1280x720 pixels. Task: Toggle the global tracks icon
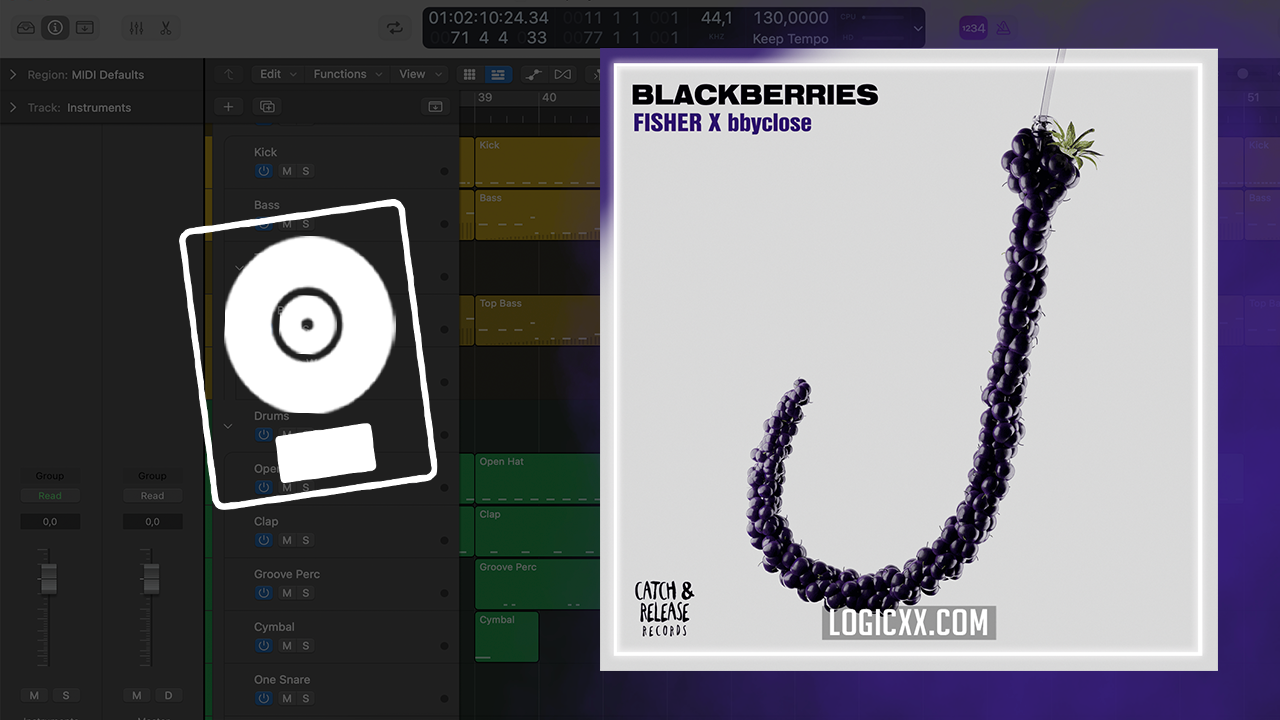435,106
